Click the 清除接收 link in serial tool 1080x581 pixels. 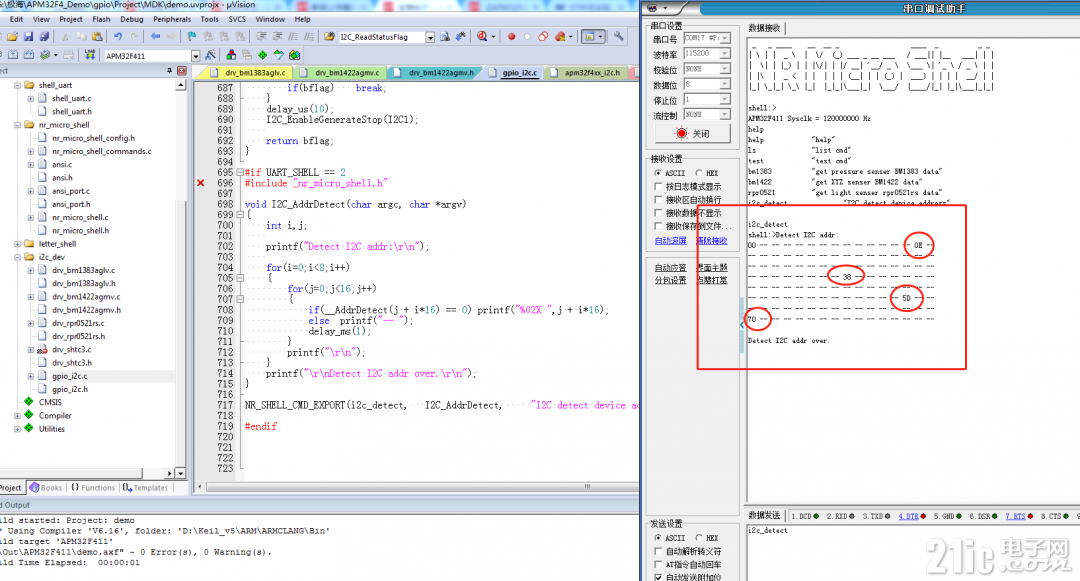pyautogui.click(x=712, y=240)
